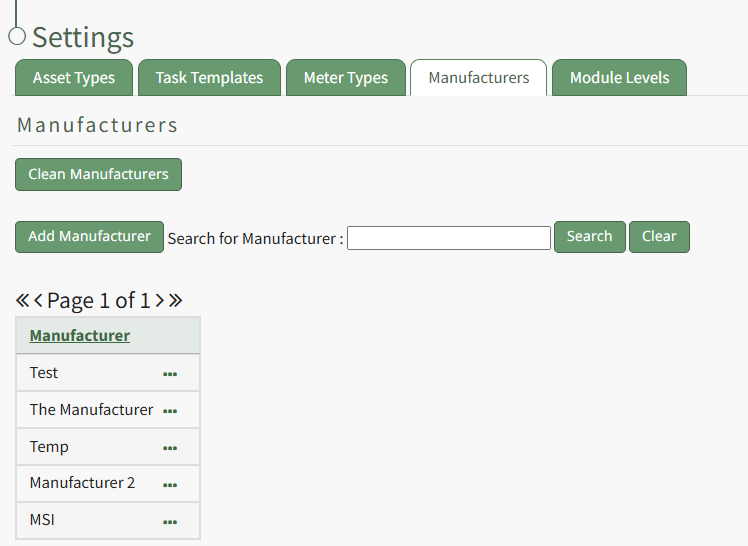Screen dimensions: 748x546
Task: Go to first page using double-left arrow
Action: point(23,301)
